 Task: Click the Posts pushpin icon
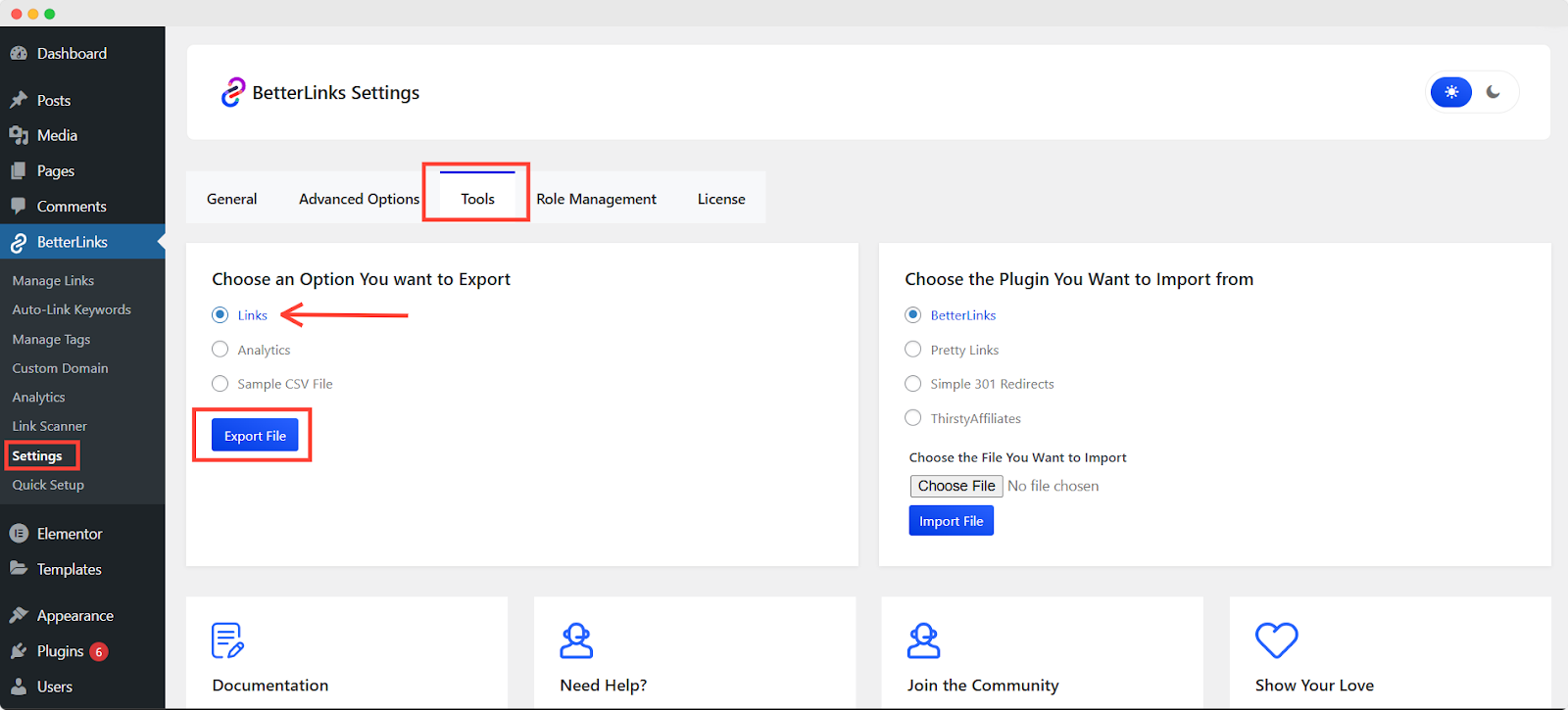click(x=19, y=100)
